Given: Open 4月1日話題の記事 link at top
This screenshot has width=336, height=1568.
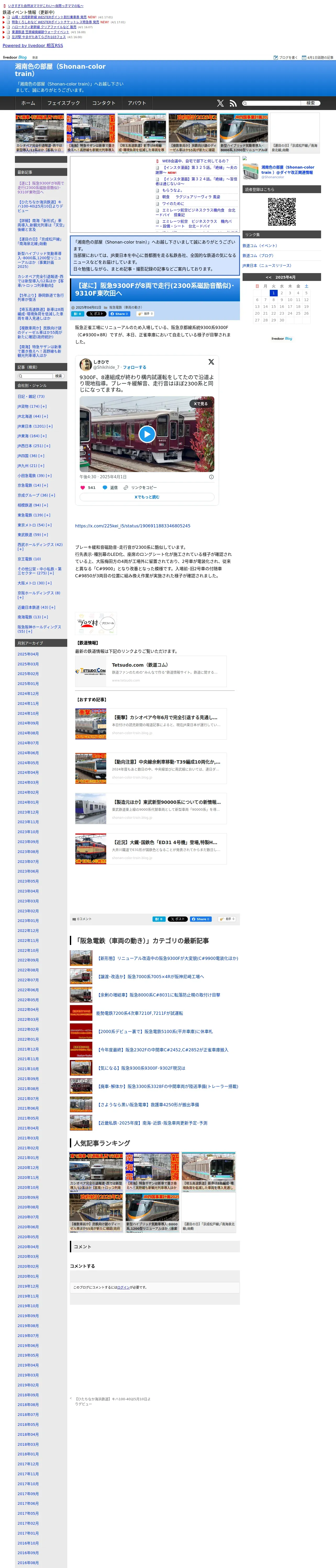Looking at the screenshot, I should pos(318,57).
